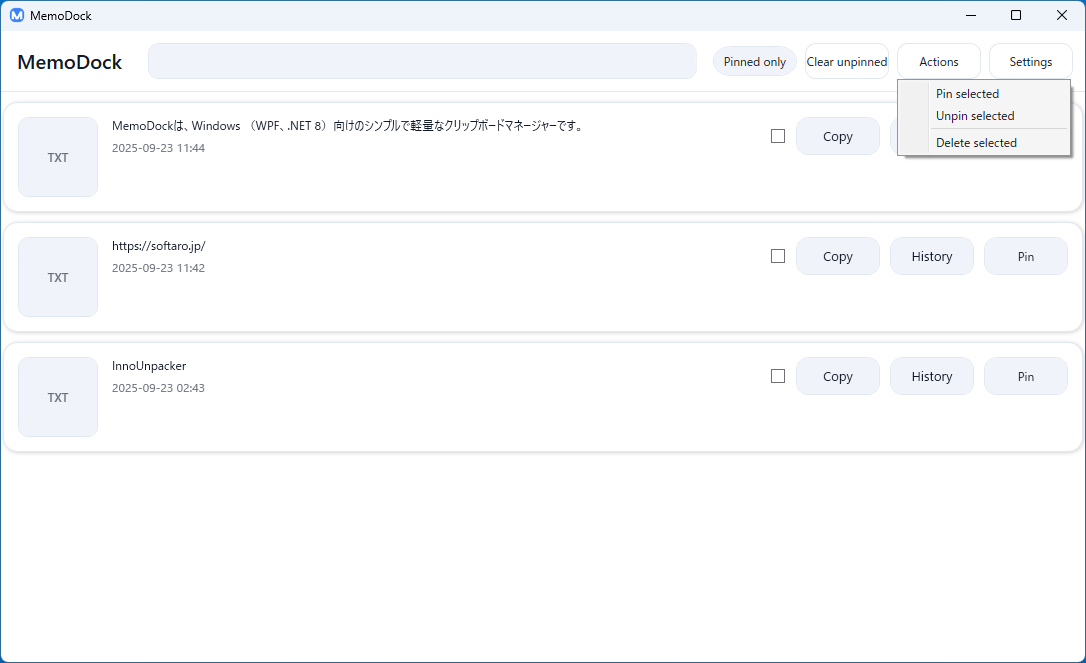Tick the checkbox for the MemoDock description entry

778,136
